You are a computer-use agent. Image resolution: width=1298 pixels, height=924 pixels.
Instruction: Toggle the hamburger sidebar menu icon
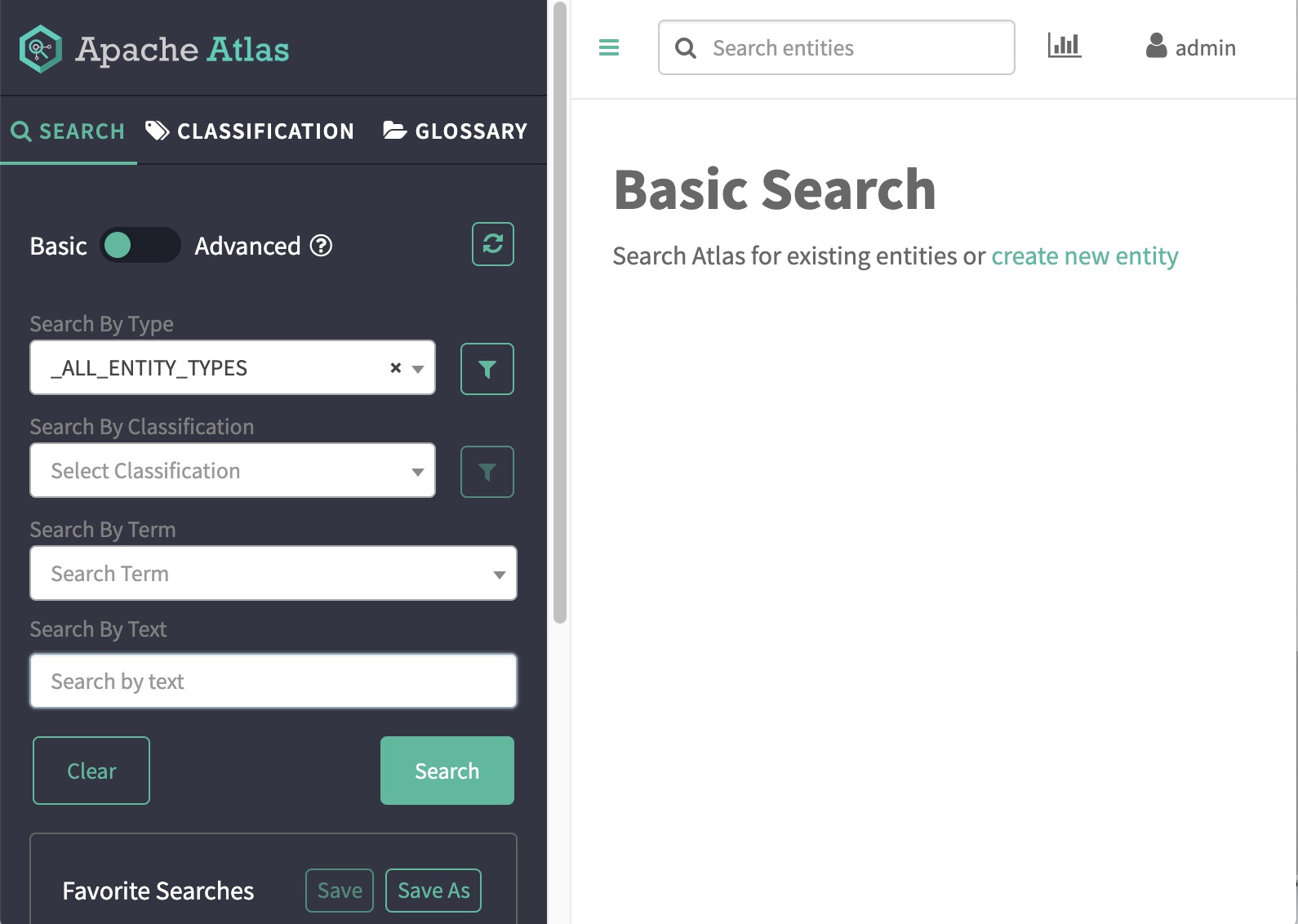click(x=609, y=47)
